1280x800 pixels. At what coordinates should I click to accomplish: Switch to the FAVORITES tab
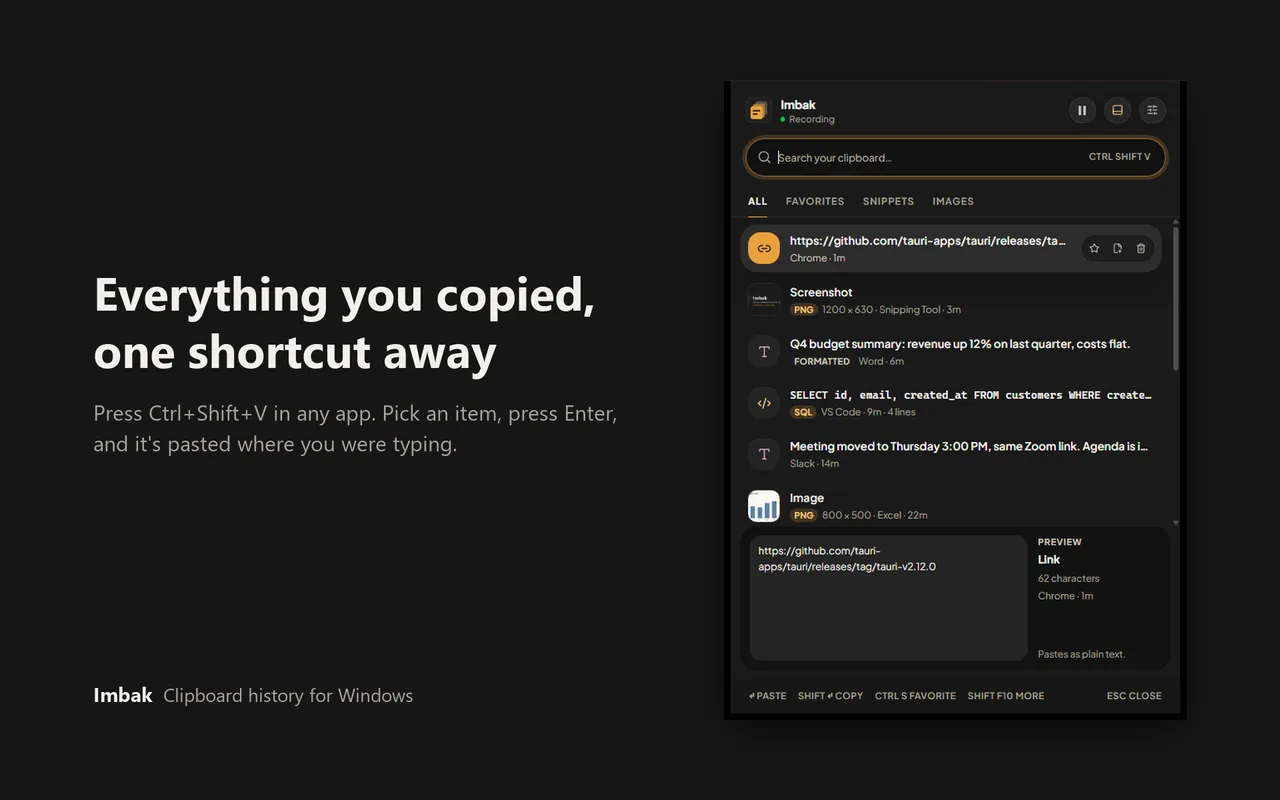click(815, 201)
